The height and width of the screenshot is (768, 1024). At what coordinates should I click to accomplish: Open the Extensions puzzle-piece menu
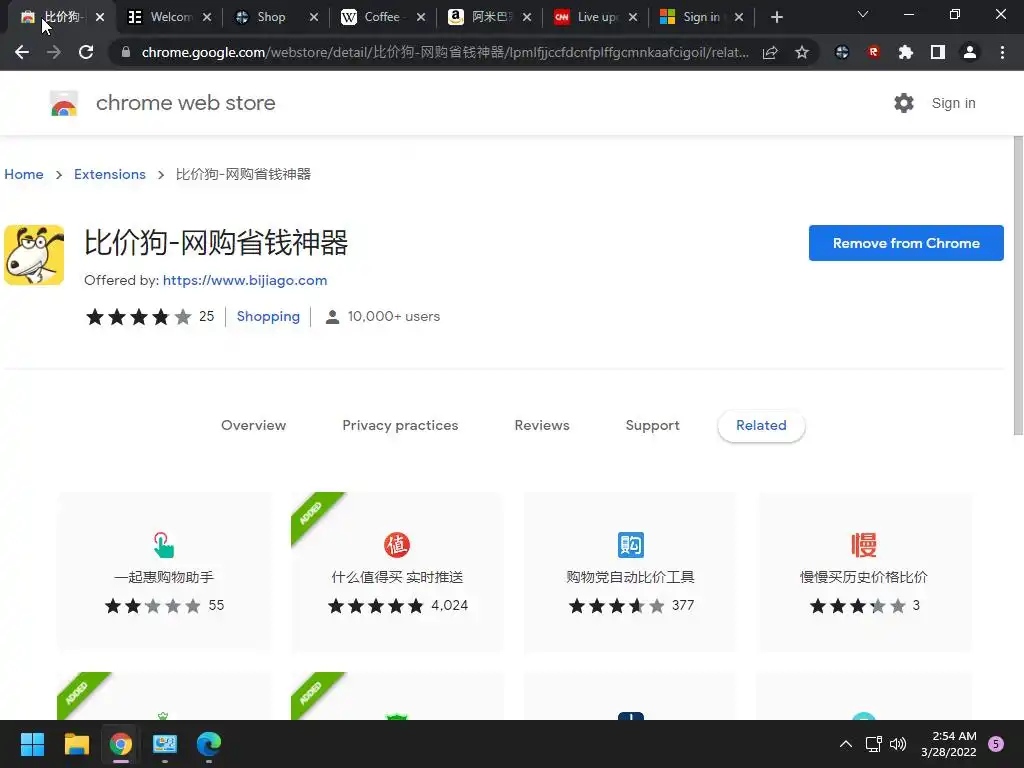tap(906, 52)
